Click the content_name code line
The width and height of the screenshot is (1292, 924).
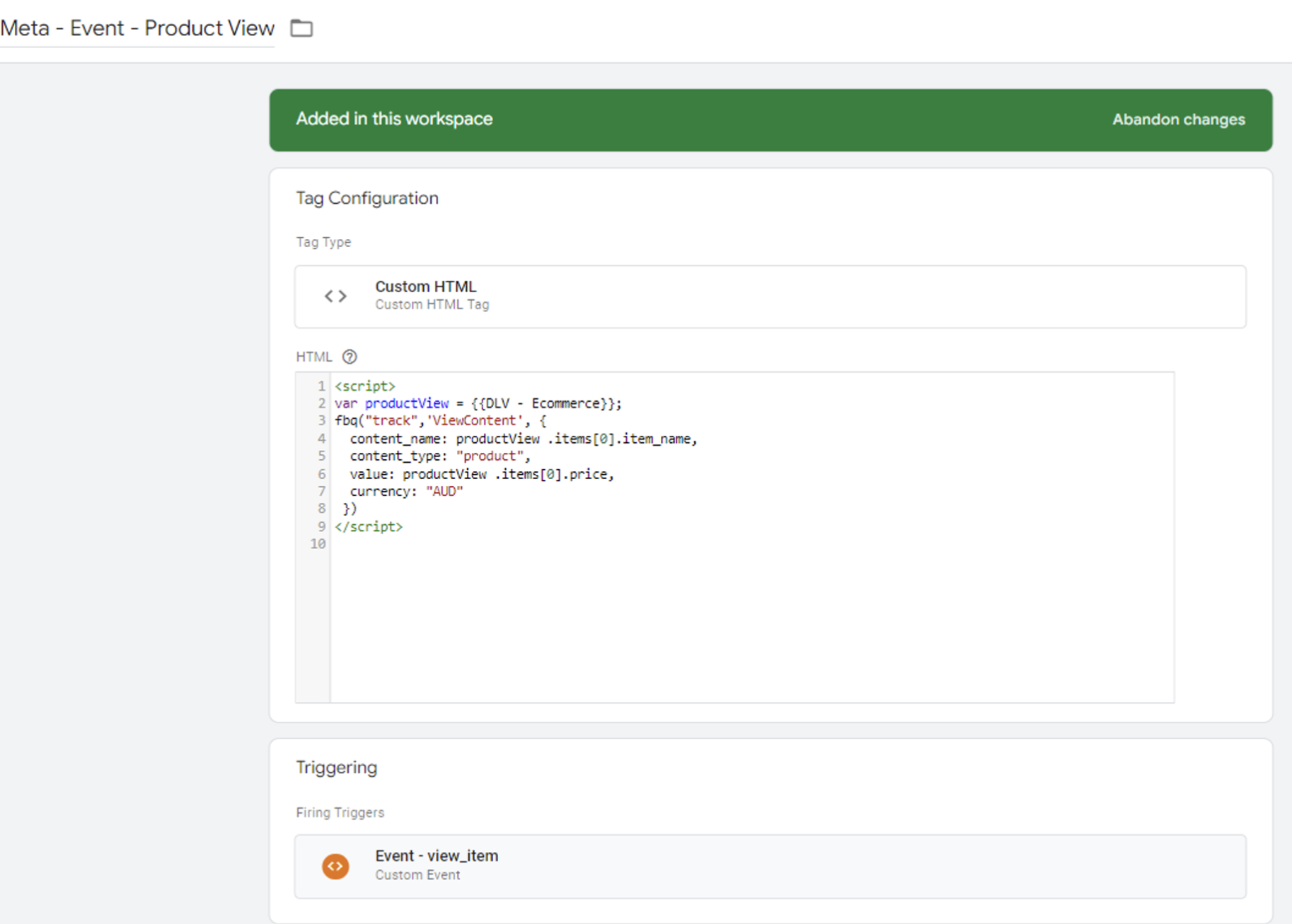coord(524,439)
